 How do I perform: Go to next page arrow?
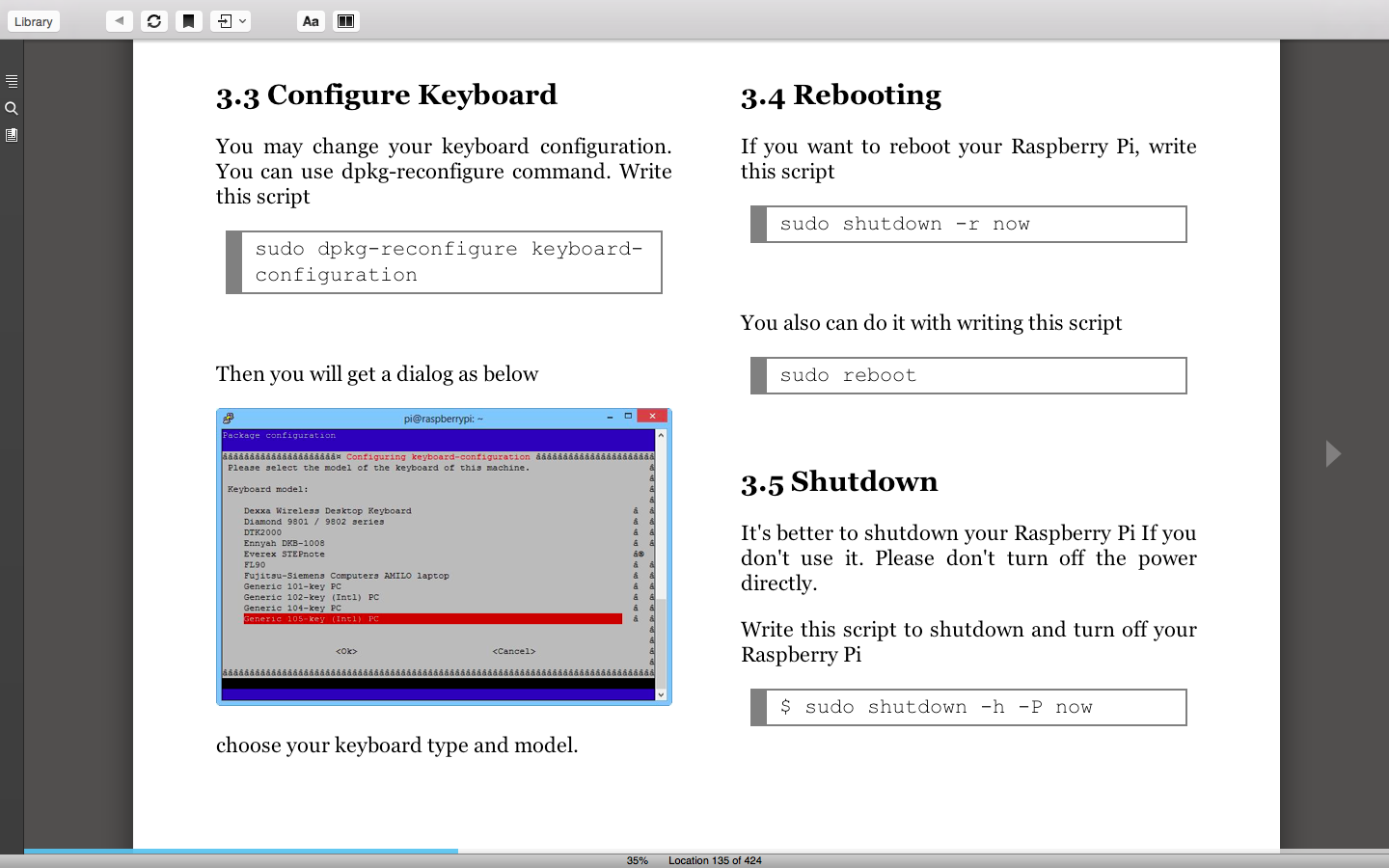coord(1333,453)
